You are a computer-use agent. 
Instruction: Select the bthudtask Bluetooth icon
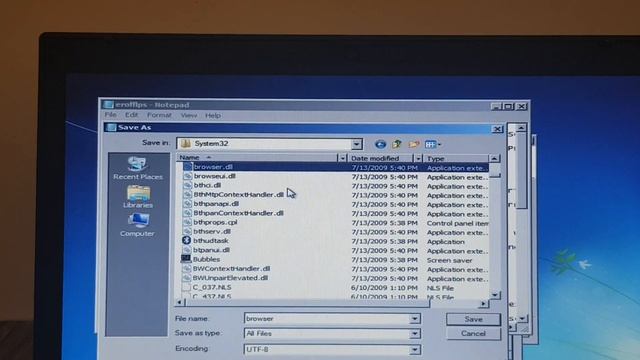tap(187, 240)
